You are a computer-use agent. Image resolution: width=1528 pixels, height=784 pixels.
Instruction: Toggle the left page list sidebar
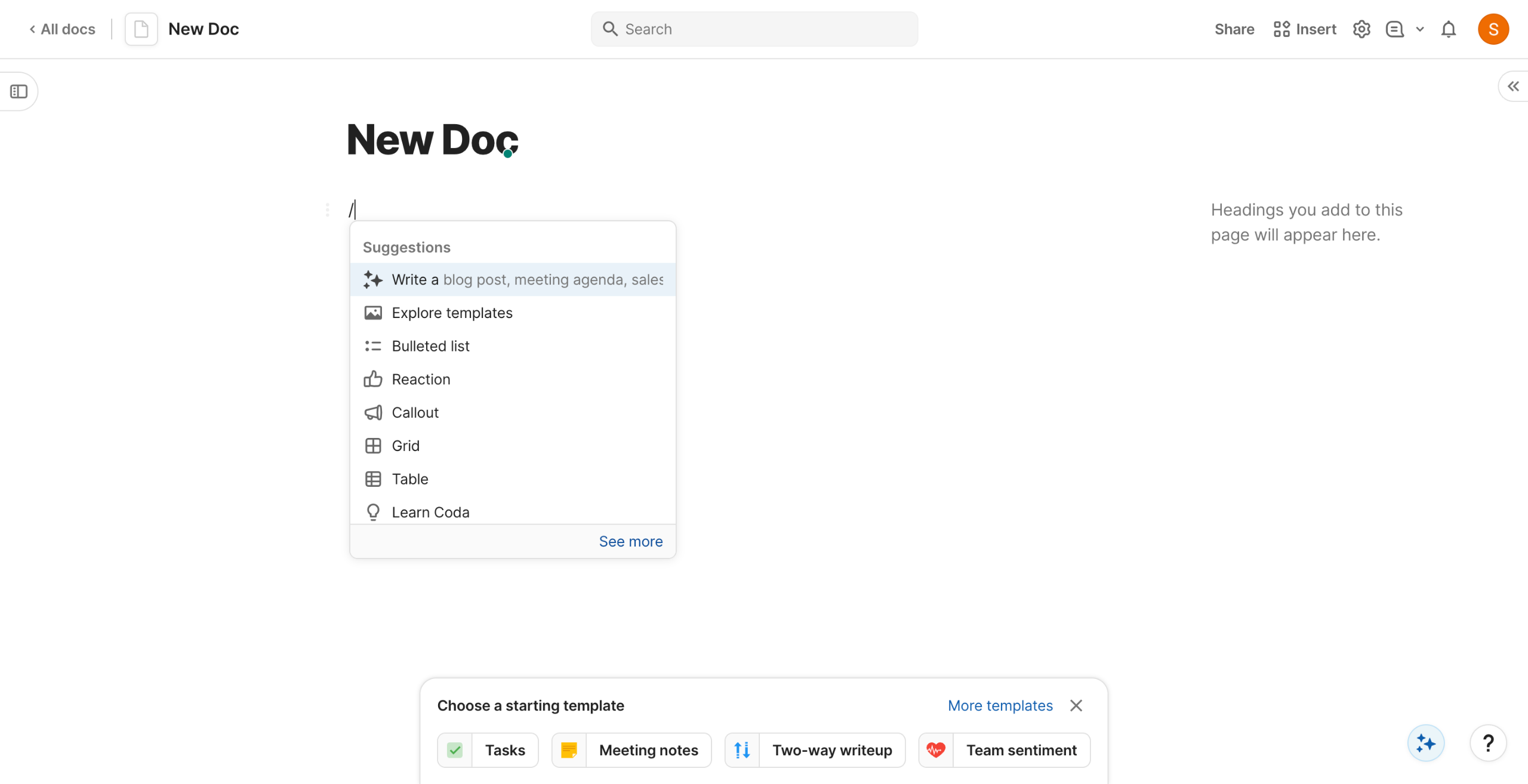click(19, 91)
